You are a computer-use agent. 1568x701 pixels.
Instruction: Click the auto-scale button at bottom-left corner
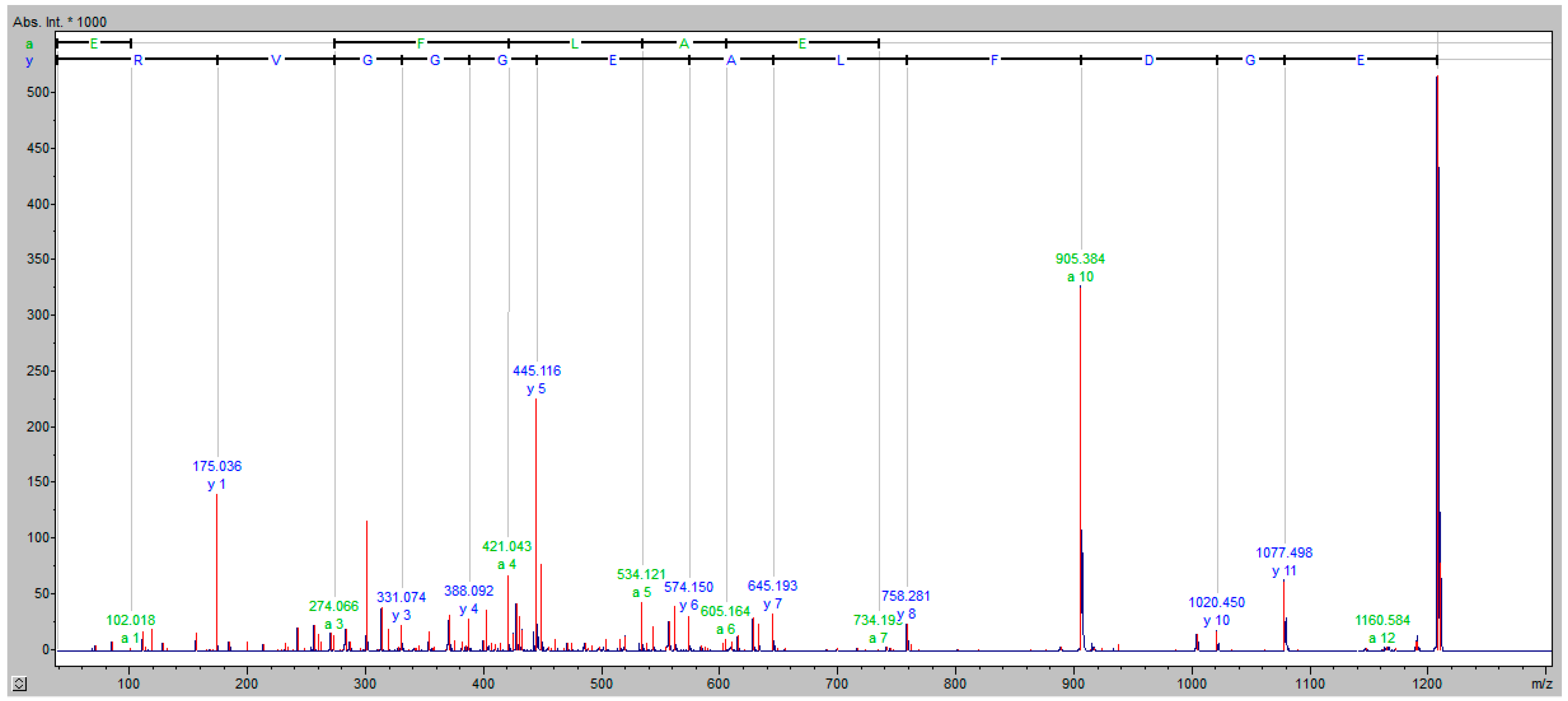tap(19, 684)
